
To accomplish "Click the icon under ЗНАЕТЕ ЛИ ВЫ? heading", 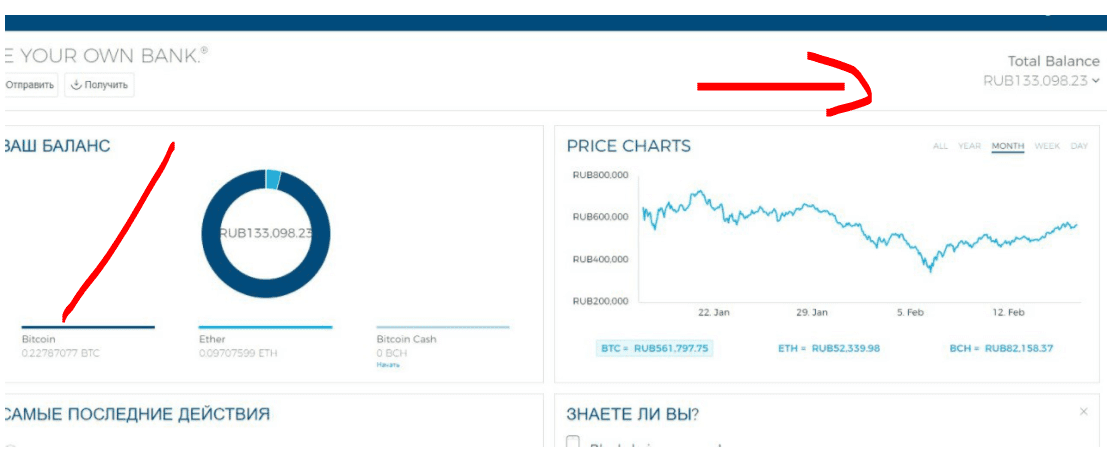I will point(573,443).
